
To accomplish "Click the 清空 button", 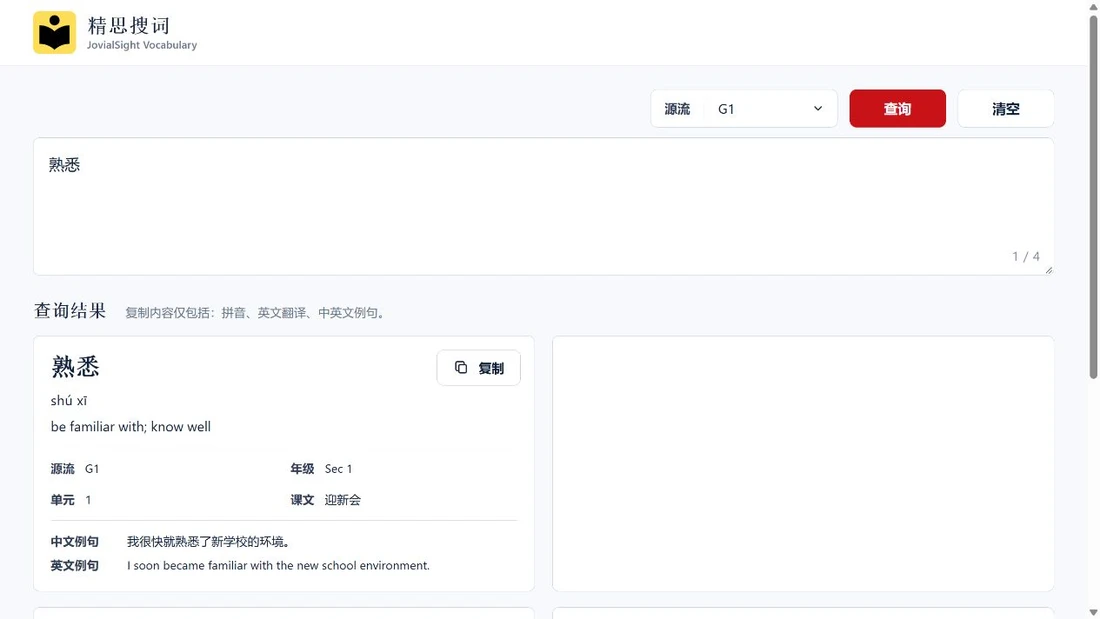I will (x=1005, y=109).
